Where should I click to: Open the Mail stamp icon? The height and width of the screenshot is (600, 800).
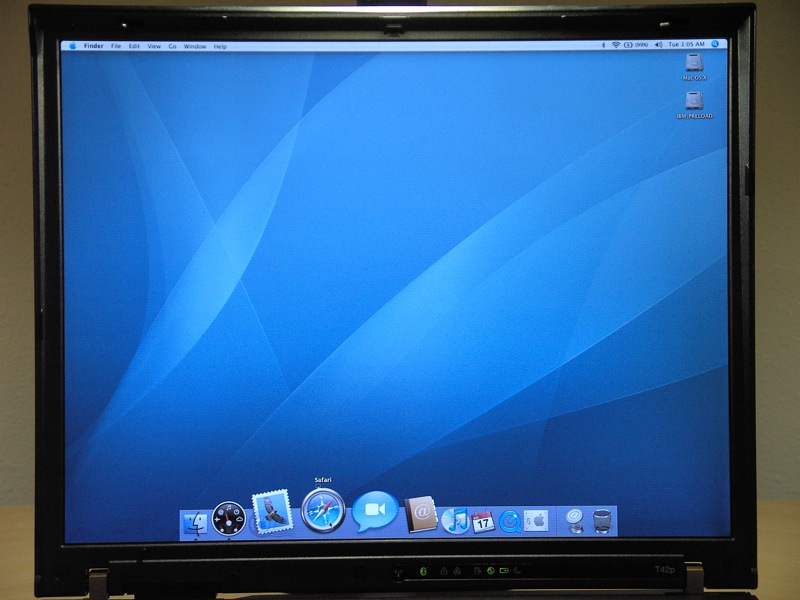click(x=272, y=513)
